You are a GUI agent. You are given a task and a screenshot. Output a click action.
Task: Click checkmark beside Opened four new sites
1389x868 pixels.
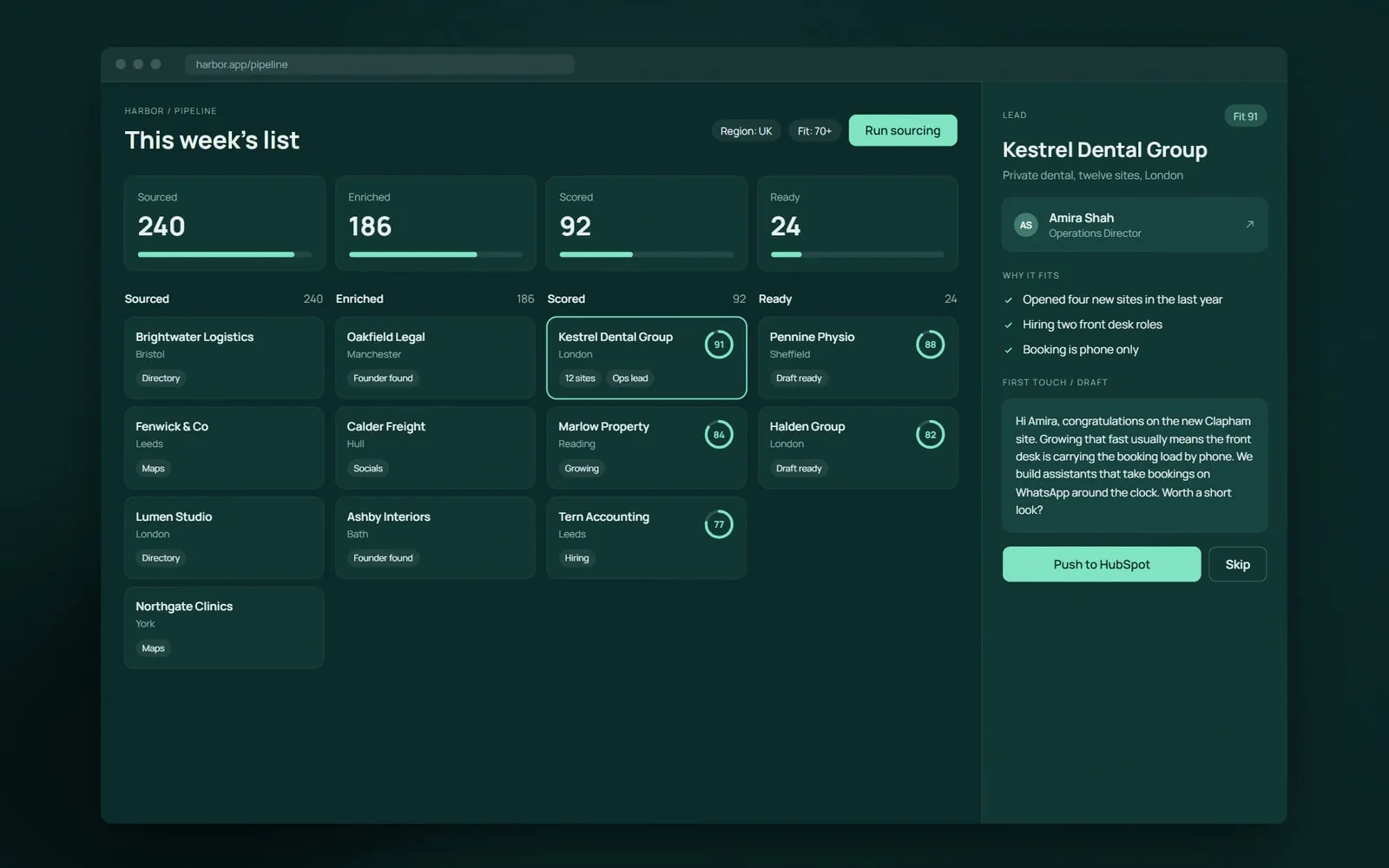pyautogui.click(x=1009, y=299)
